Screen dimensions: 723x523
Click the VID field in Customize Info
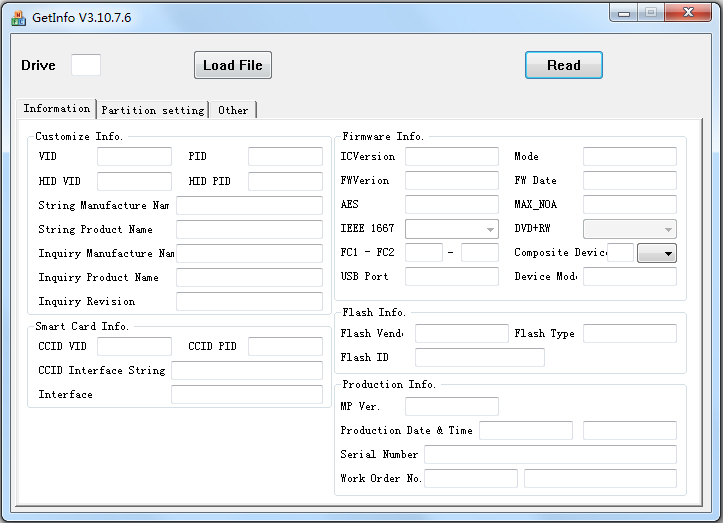(x=134, y=157)
